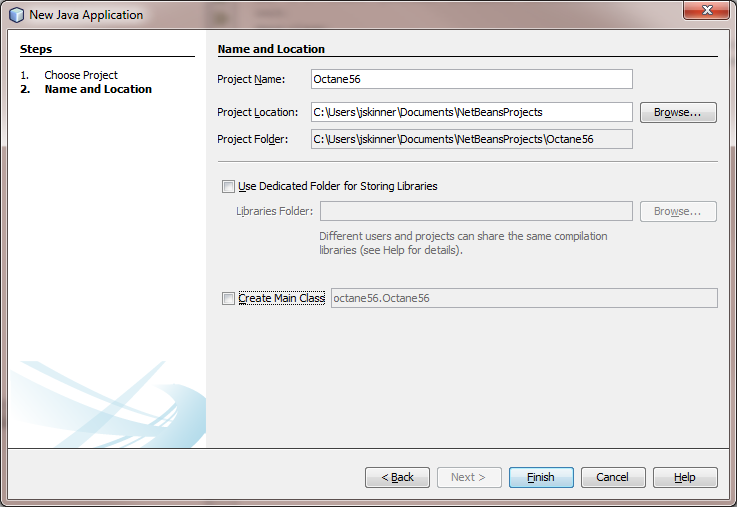Click the main class field octane56.Octane56
Viewport: 737px width, 507px height.
pyautogui.click(x=524, y=298)
